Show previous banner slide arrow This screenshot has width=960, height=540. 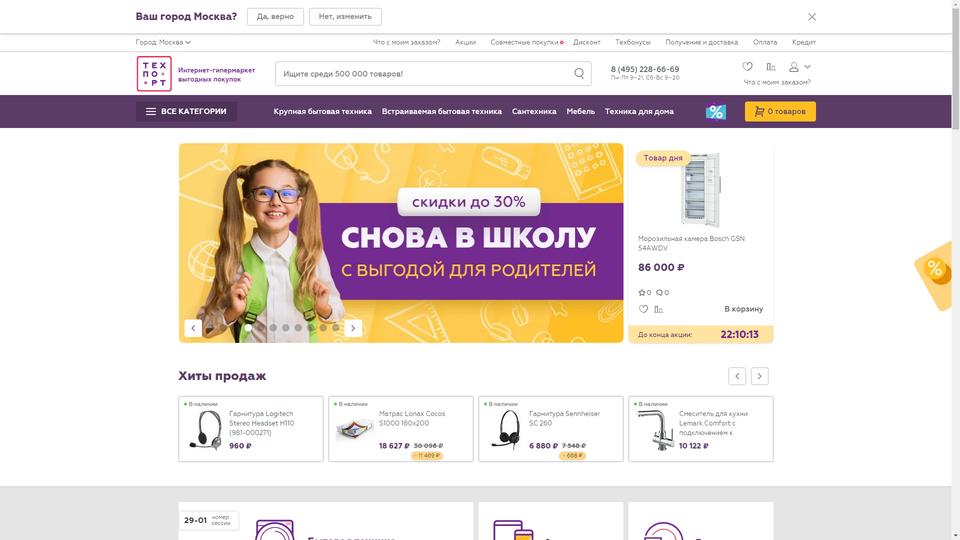point(193,328)
